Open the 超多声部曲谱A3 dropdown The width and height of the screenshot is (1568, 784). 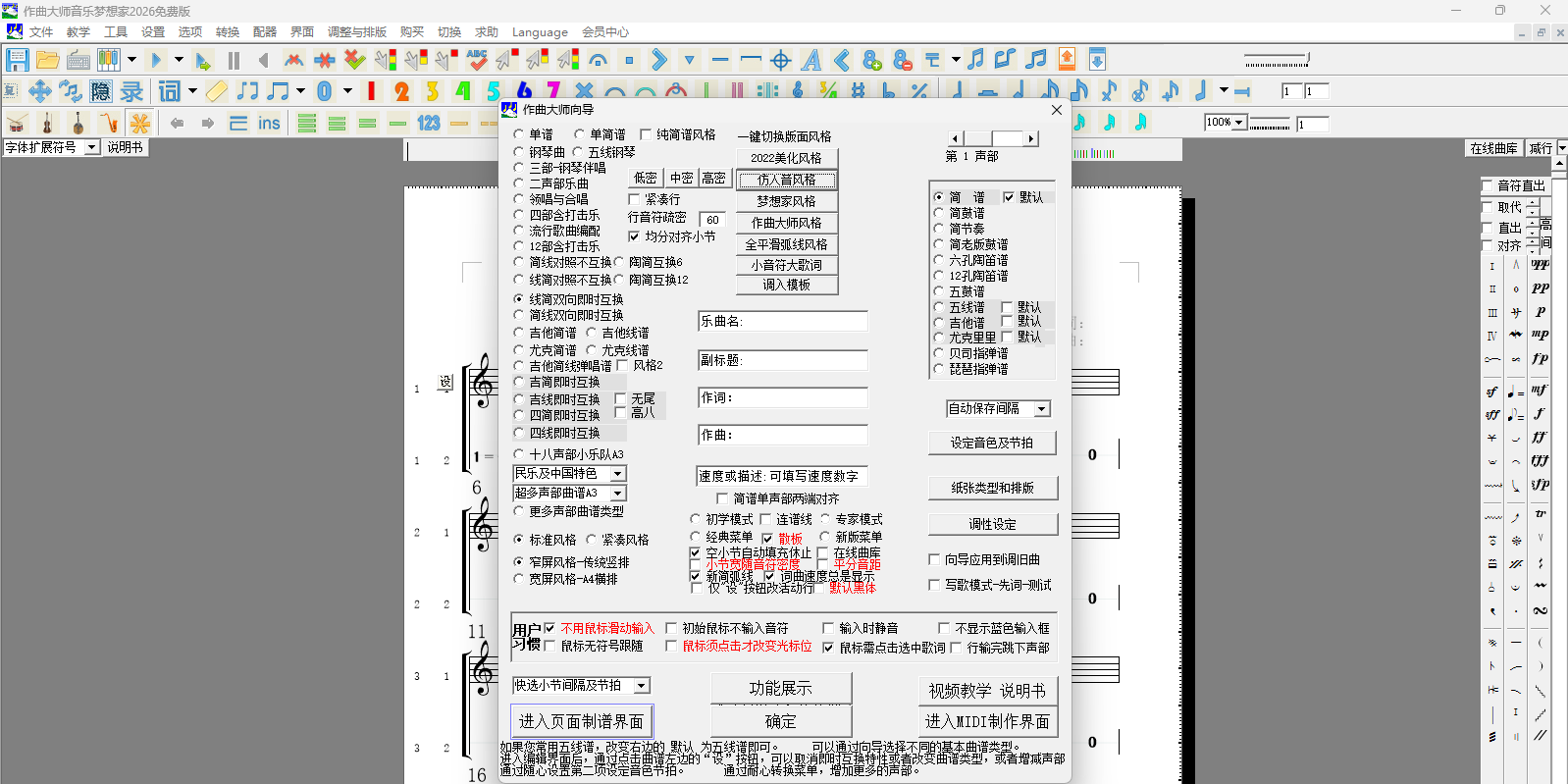tap(618, 494)
